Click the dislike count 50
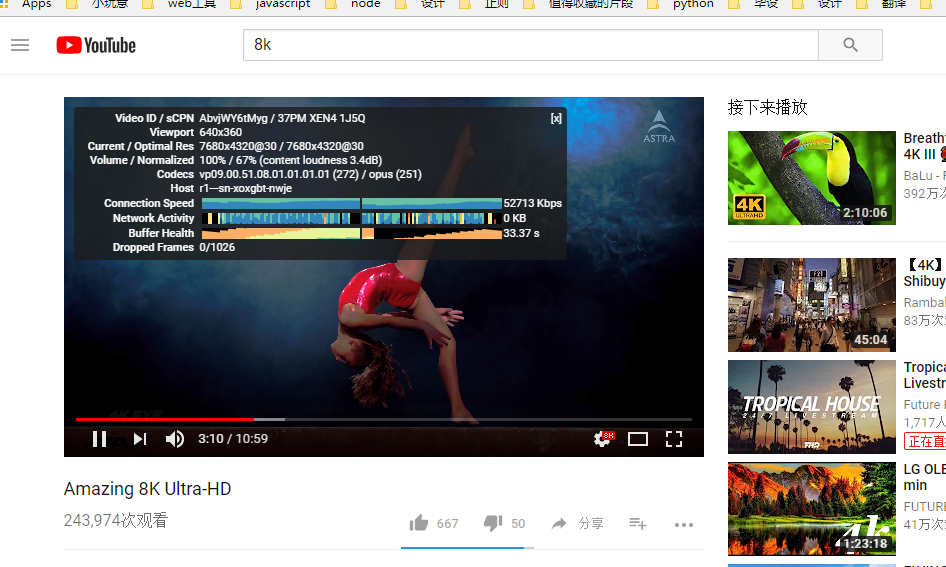This screenshot has width=946, height=567. [518, 524]
